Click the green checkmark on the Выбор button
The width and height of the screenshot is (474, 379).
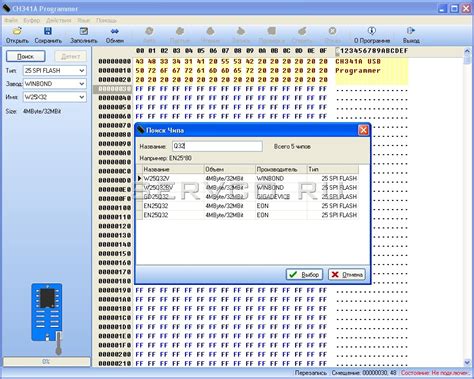tap(293, 275)
